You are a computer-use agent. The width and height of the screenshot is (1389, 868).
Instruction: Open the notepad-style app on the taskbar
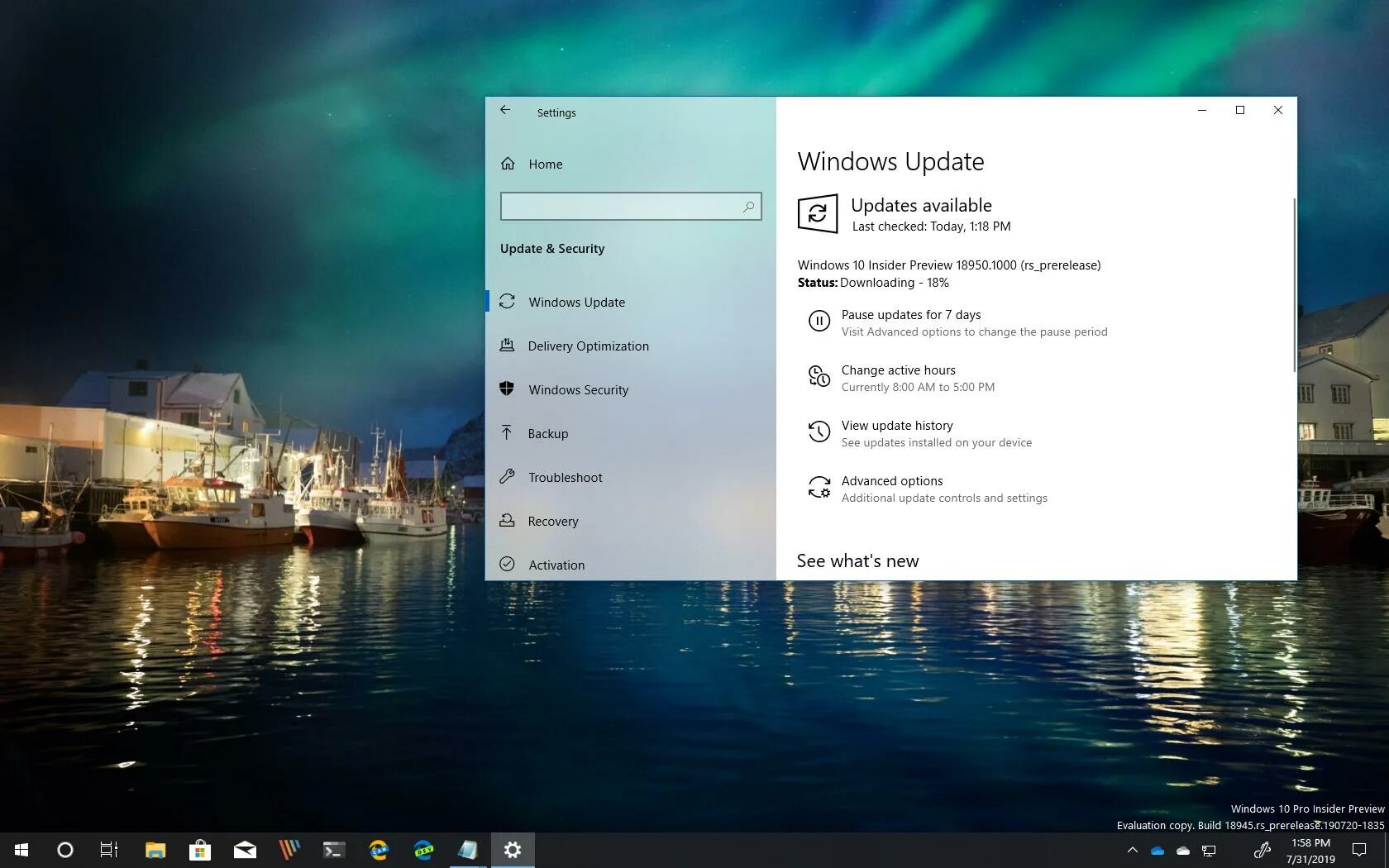click(x=468, y=850)
